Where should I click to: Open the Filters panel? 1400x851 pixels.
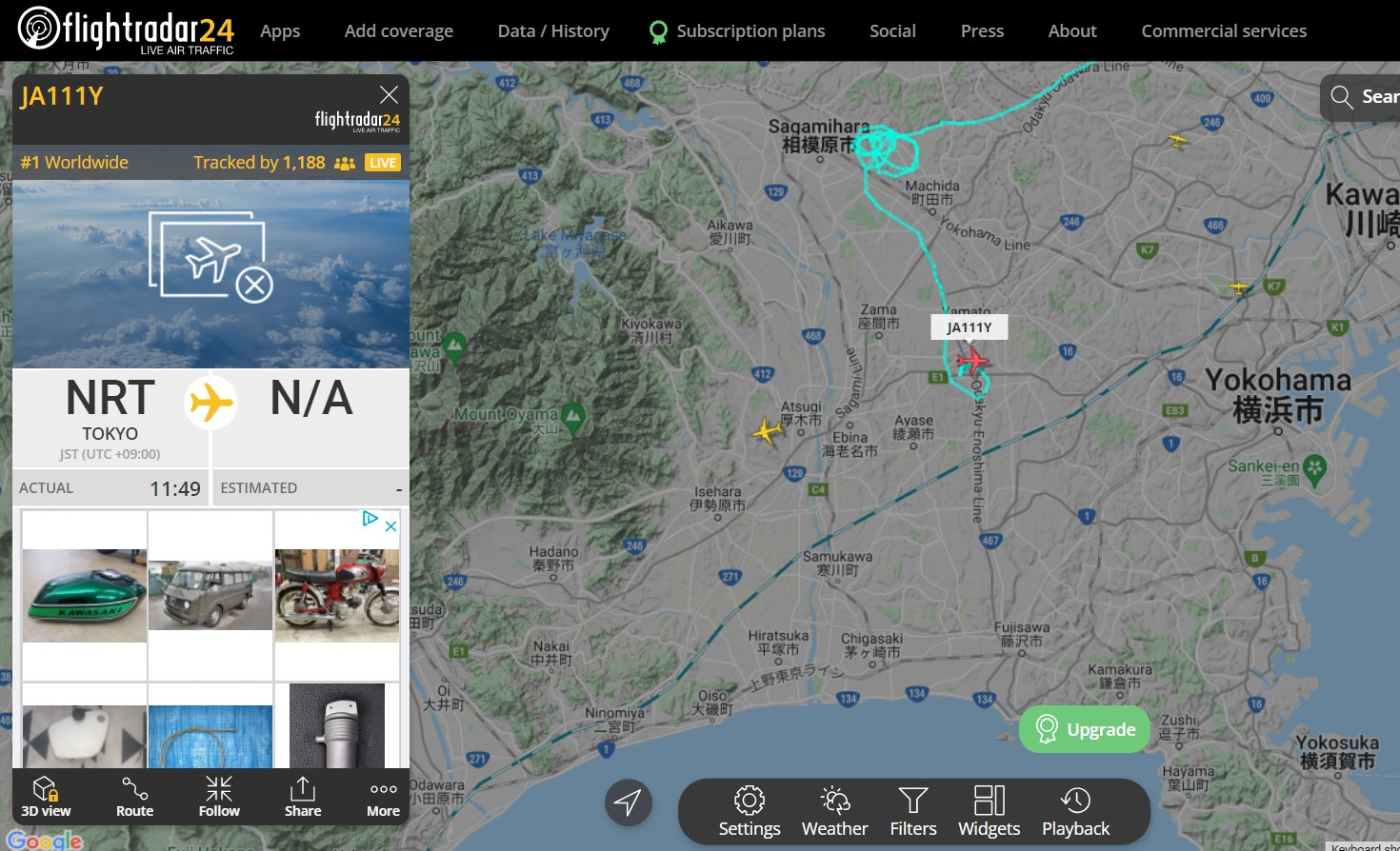click(x=913, y=812)
